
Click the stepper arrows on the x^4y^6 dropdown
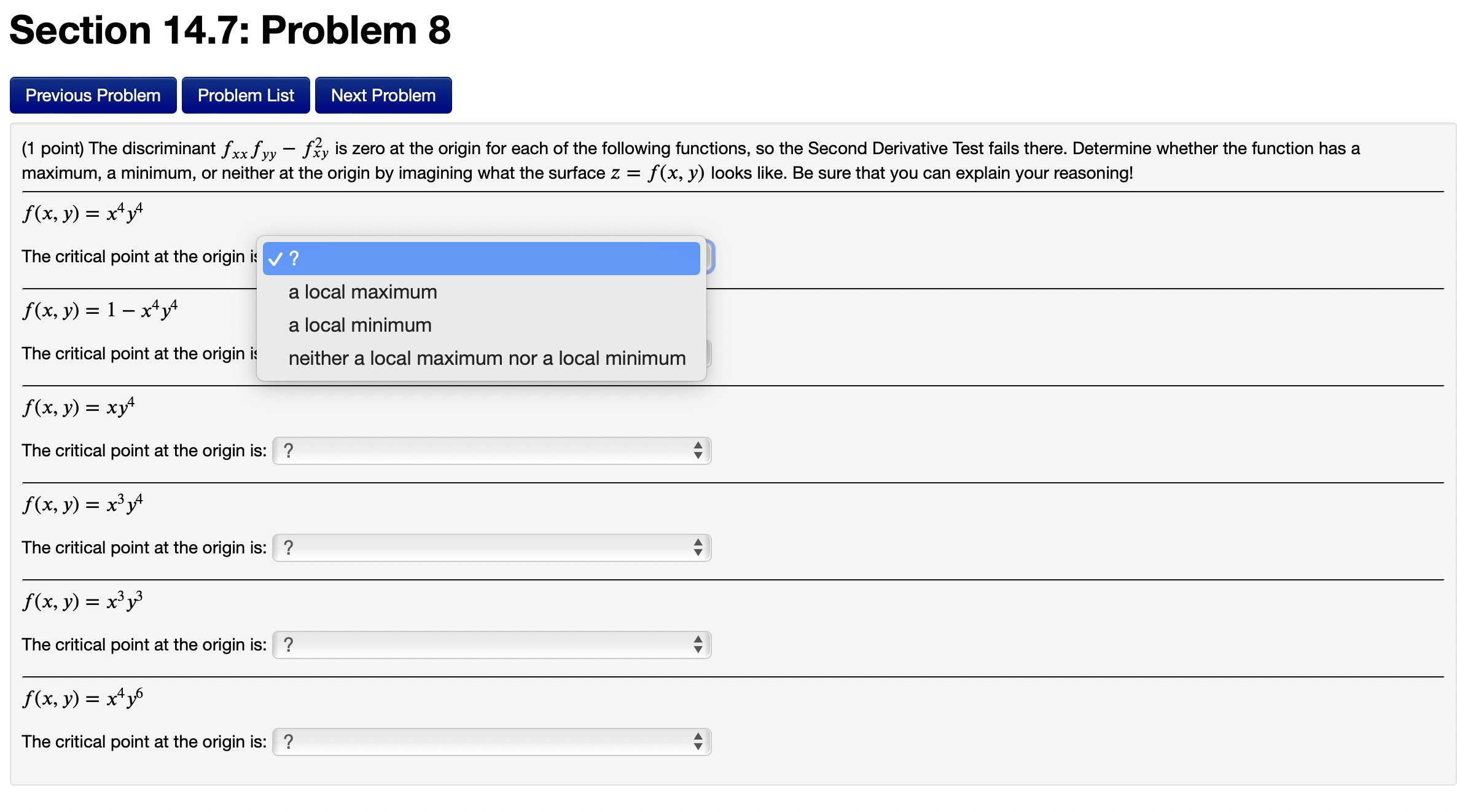tap(698, 741)
